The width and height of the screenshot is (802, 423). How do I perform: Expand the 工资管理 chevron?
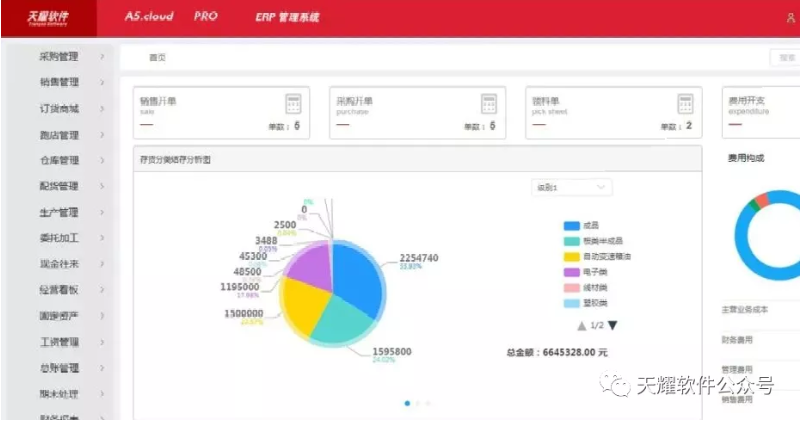[x=102, y=342]
